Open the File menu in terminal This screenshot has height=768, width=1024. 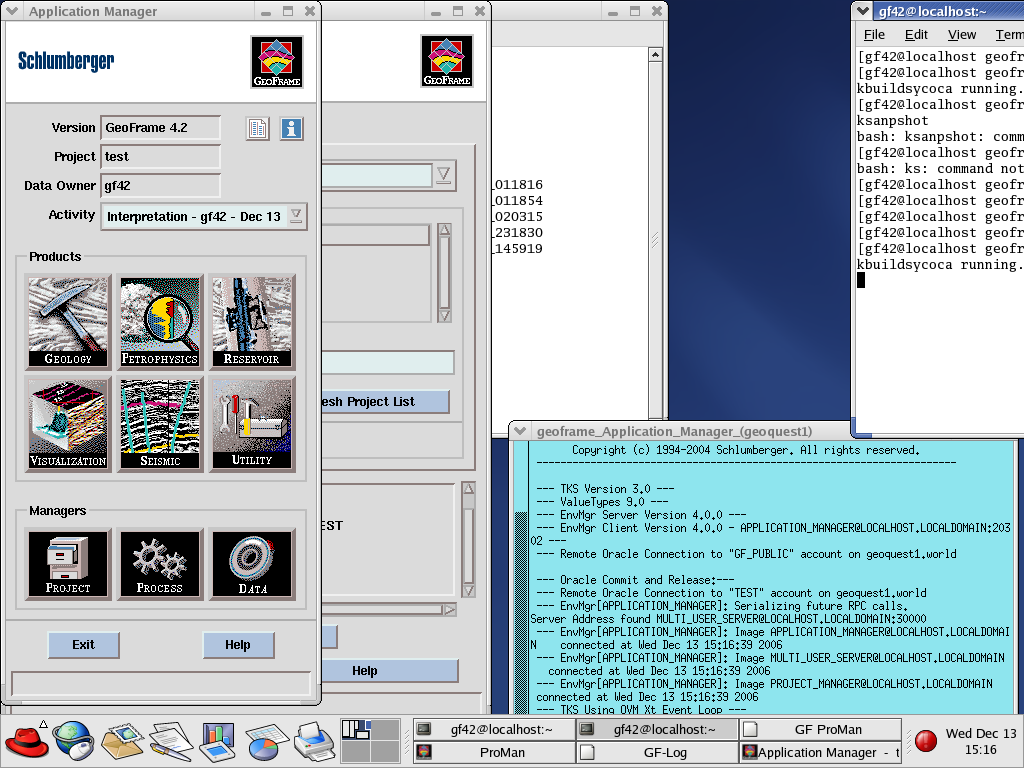874,35
